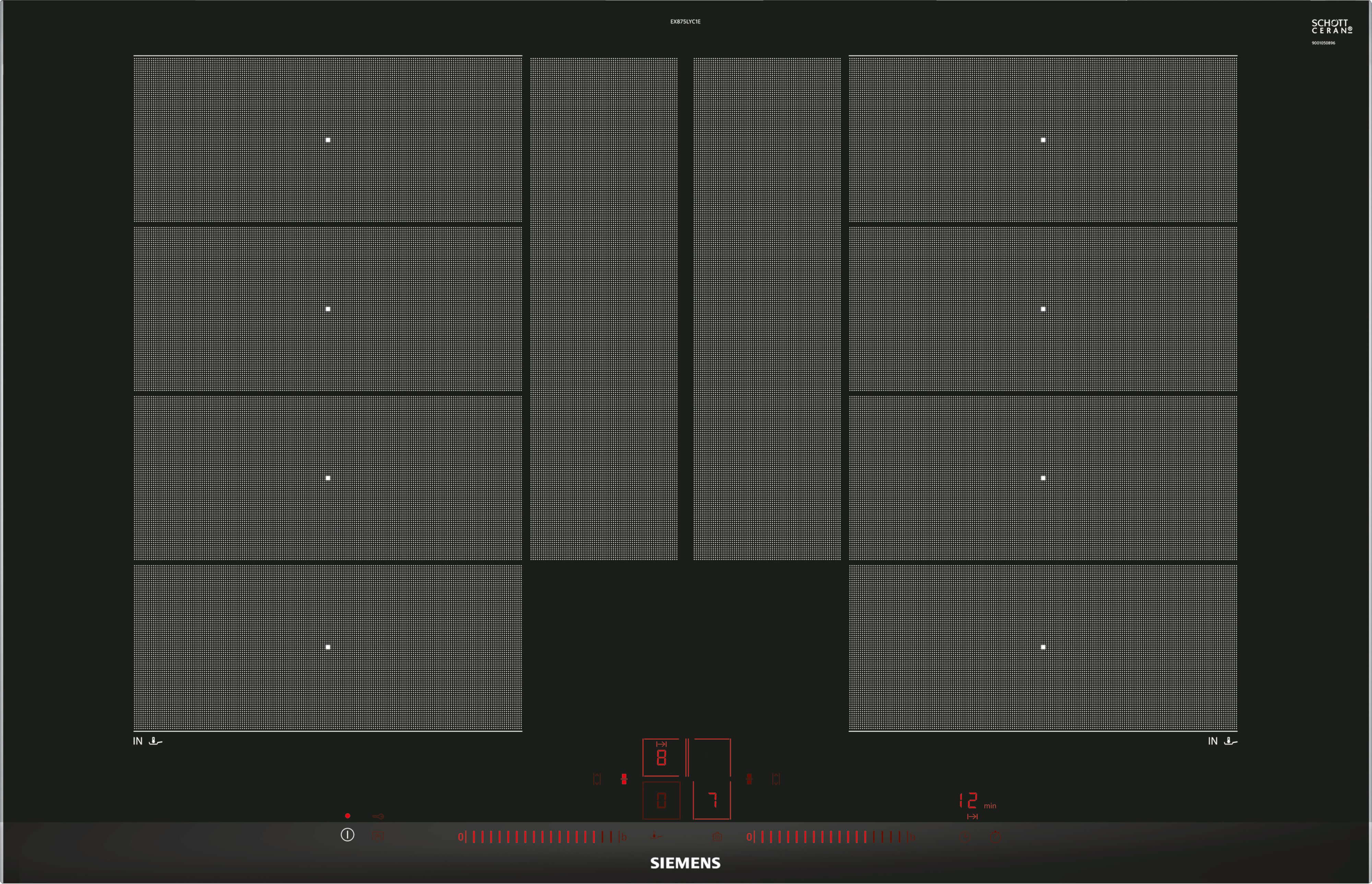Tap the red power indicator dot
The width and height of the screenshot is (1372, 884).
click(347, 816)
